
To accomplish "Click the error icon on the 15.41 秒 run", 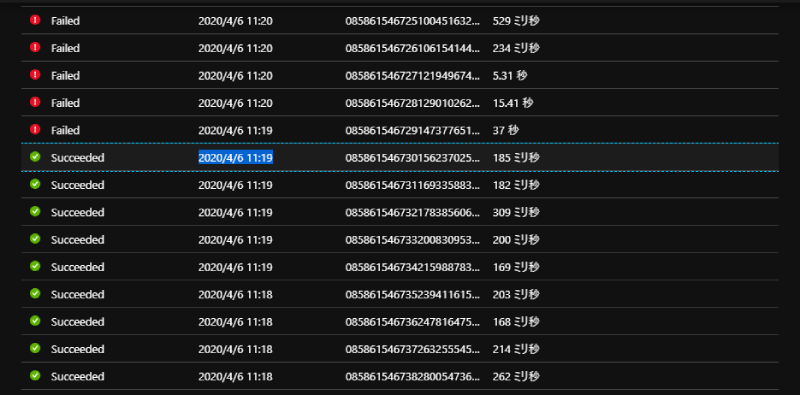I will (35, 102).
